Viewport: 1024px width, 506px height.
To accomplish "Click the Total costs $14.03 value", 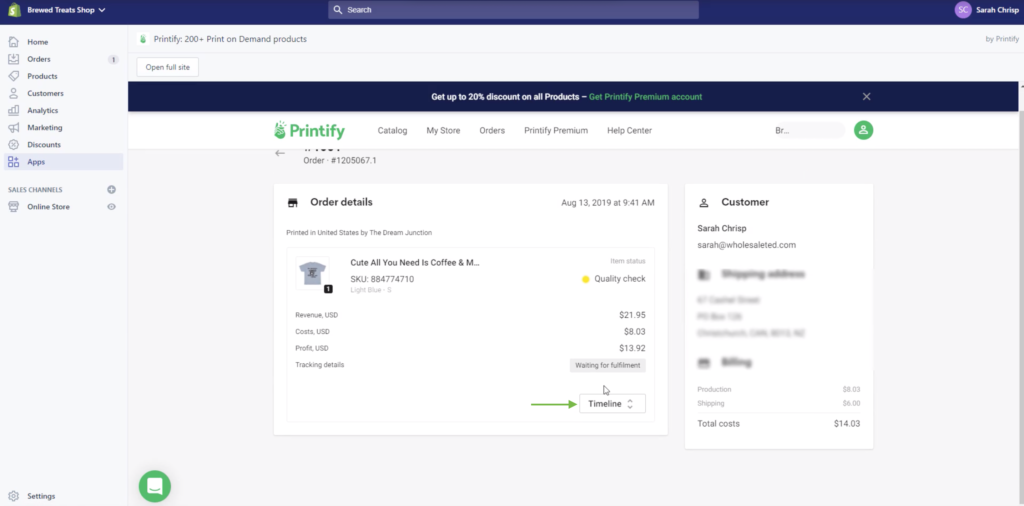I will click(x=847, y=424).
